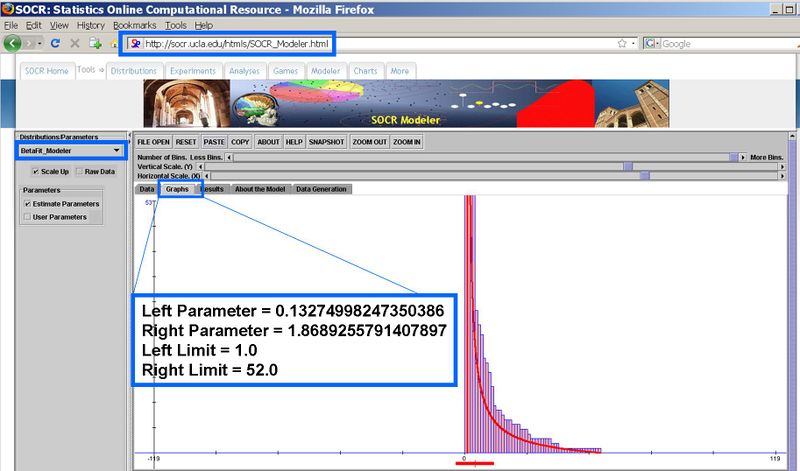Open the Tools menu in menu bar
The image size is (800, 471).
click(176, 25)
